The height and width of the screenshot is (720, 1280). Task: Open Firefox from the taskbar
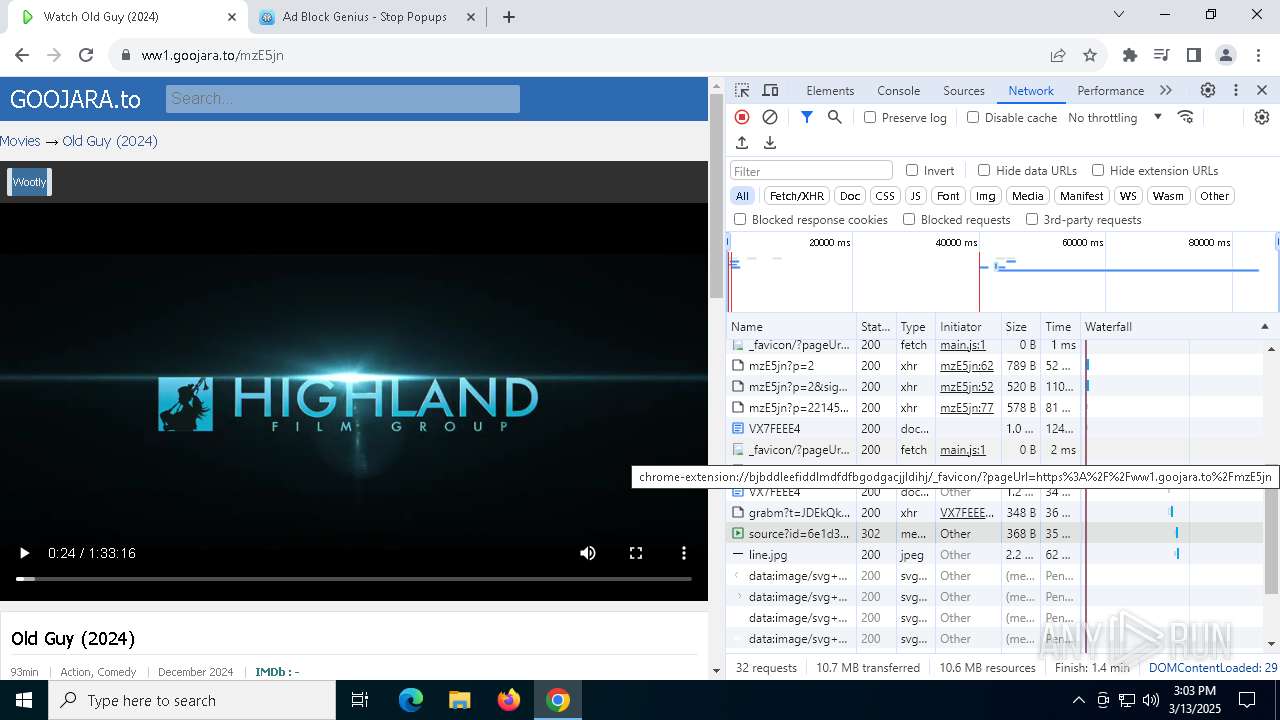tap(509, 700)
